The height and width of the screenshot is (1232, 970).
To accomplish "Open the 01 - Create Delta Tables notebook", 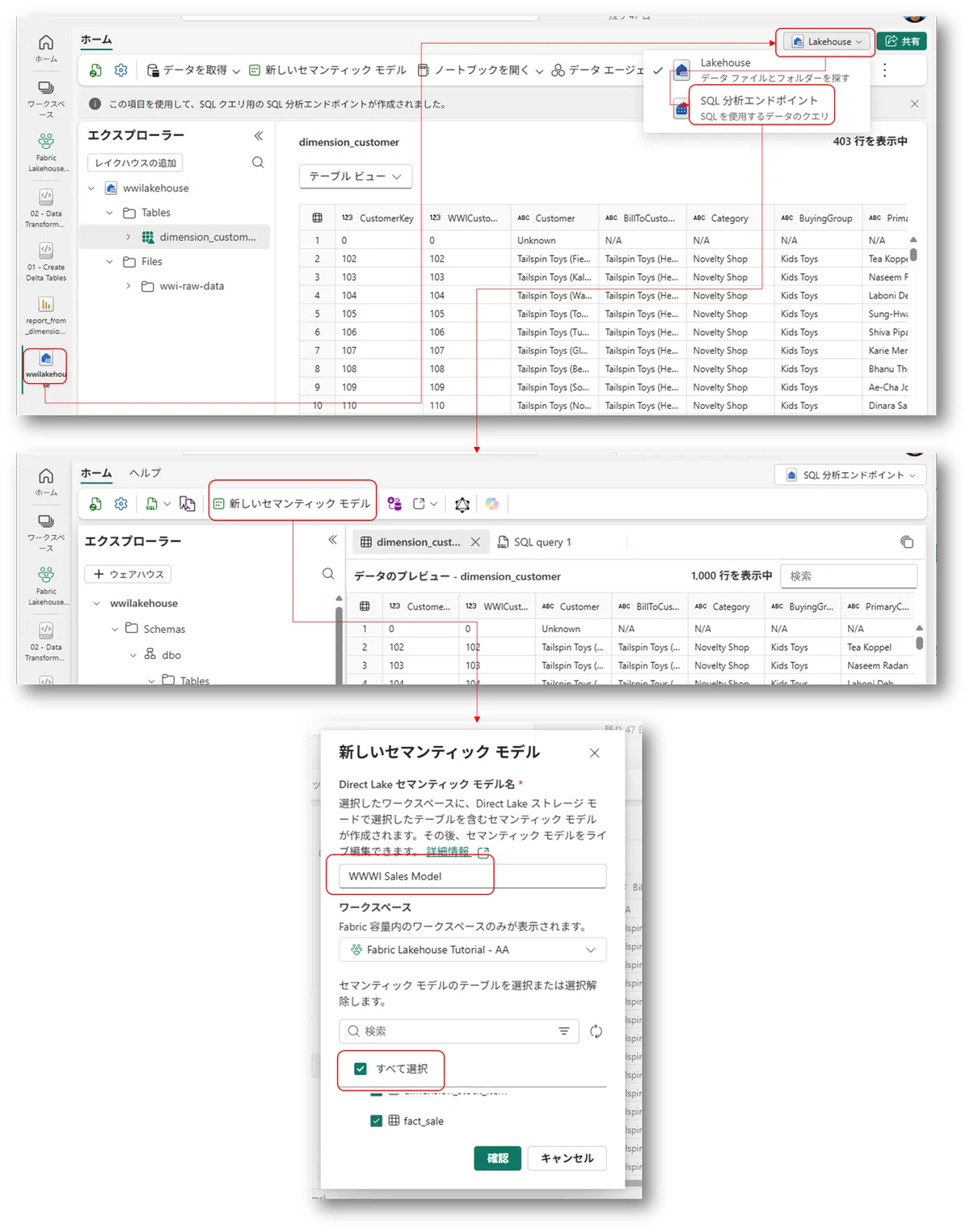I will 46,260.
